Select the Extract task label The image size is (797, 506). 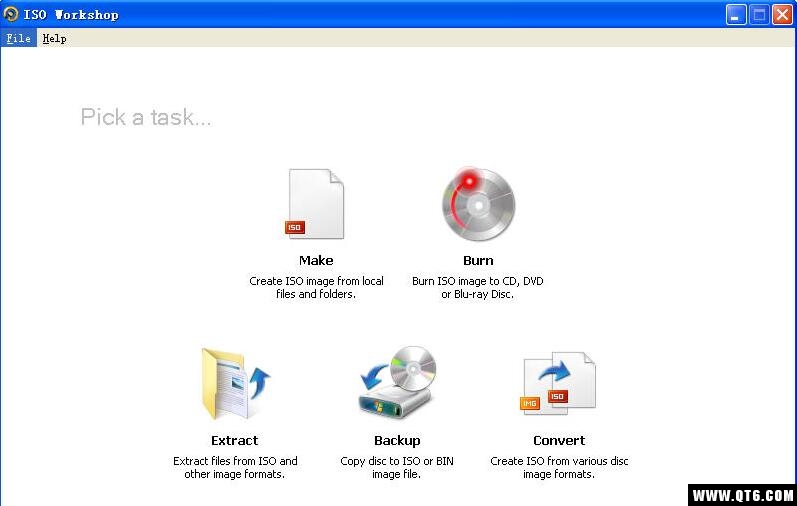[x=234, y=440]
